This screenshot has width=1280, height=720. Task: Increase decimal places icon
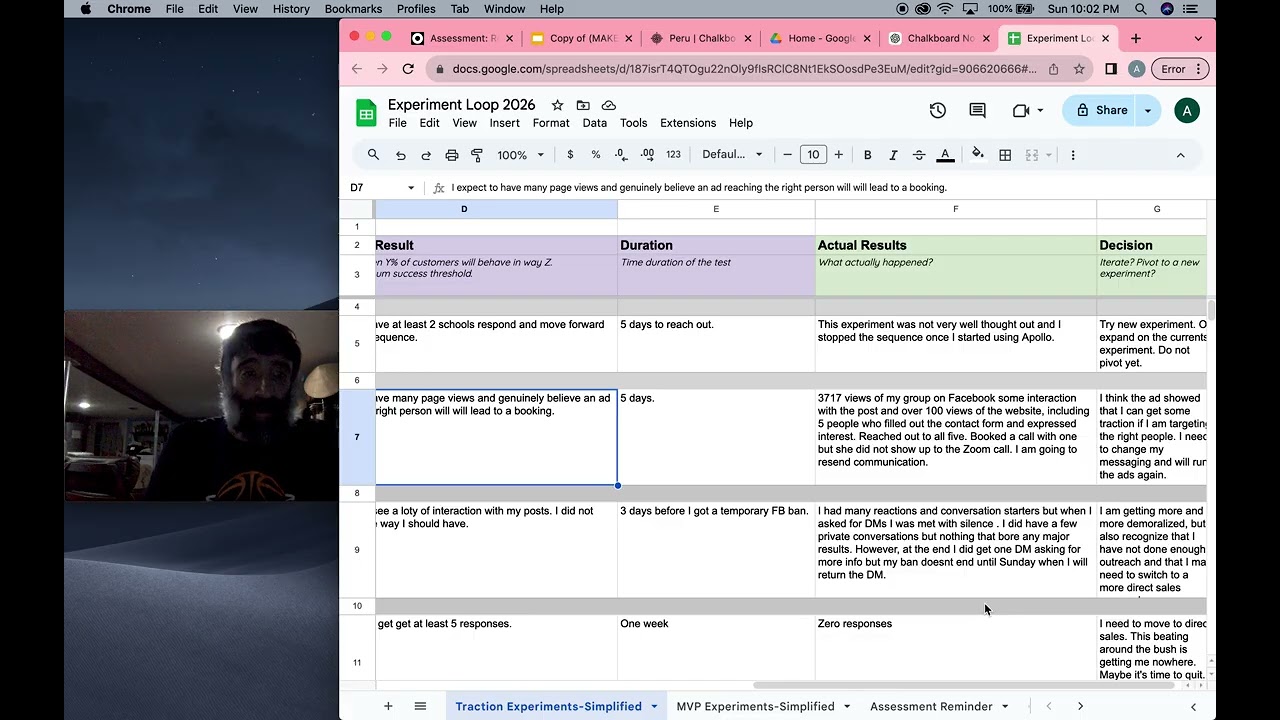[x=647, y=155]
